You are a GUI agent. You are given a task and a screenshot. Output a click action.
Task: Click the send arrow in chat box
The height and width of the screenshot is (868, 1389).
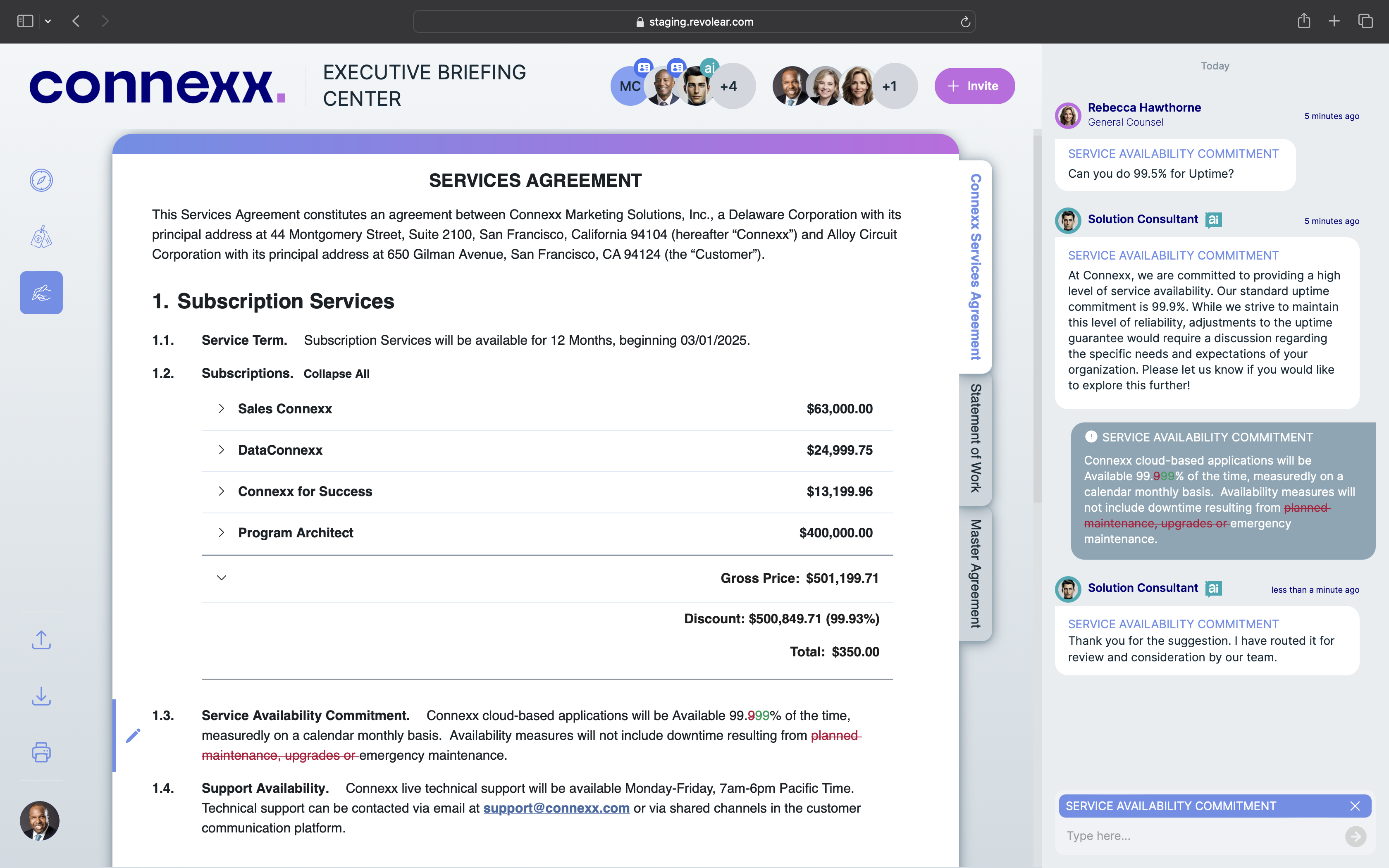tap(1355, 837)
